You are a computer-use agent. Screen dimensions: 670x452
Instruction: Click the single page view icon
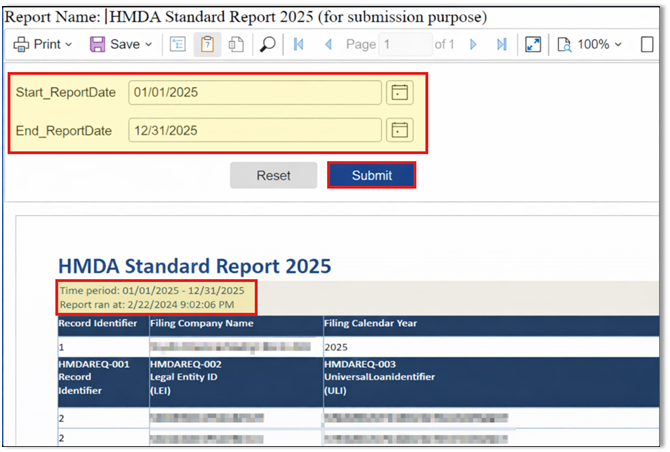click(x=647, y=45)
